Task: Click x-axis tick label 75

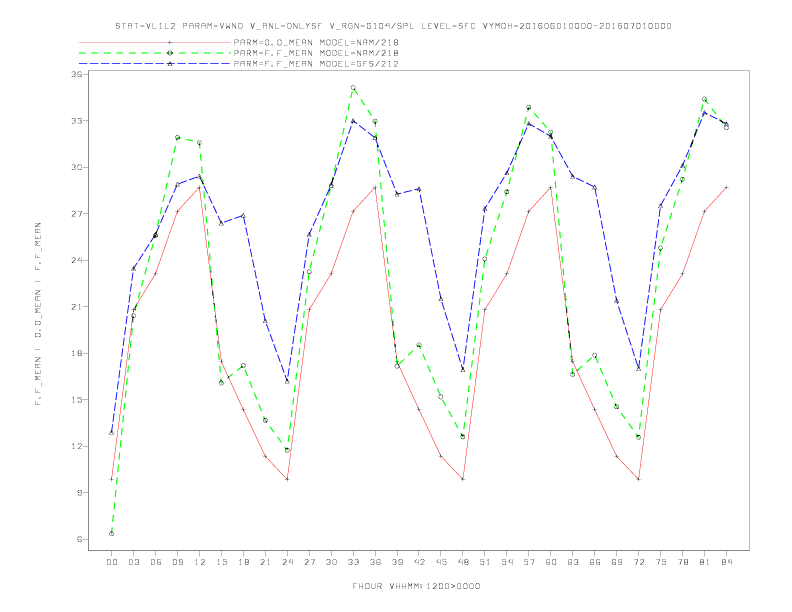Action: pyautogui.click(x=661, y=562)
